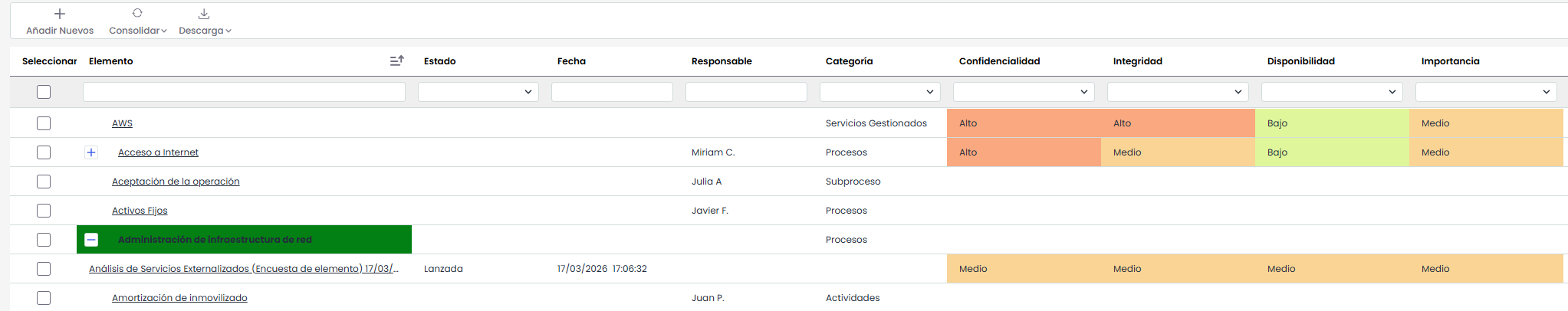Check the AWS row checkbox

[44, 123]
